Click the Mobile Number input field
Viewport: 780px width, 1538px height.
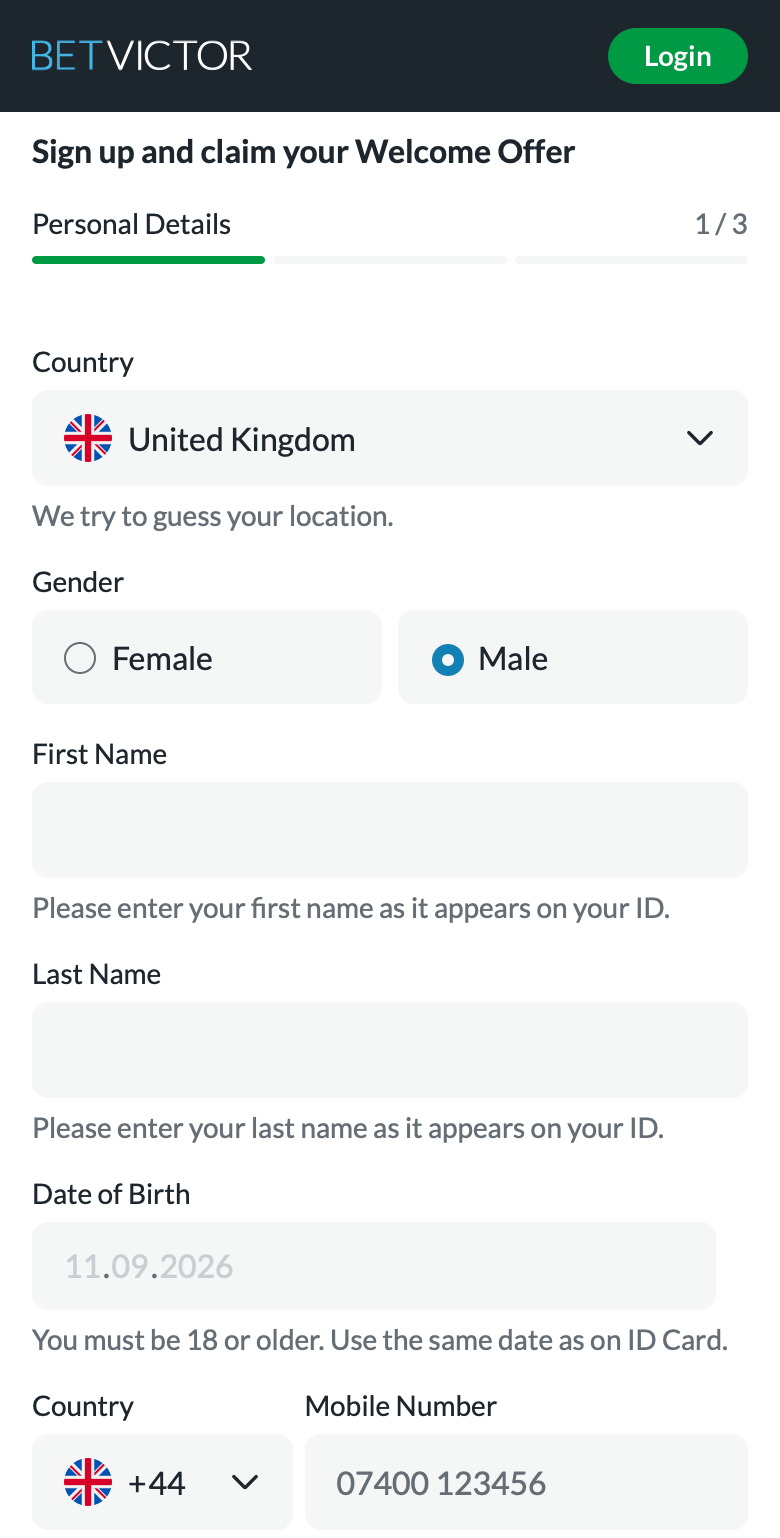(526, 1482)
